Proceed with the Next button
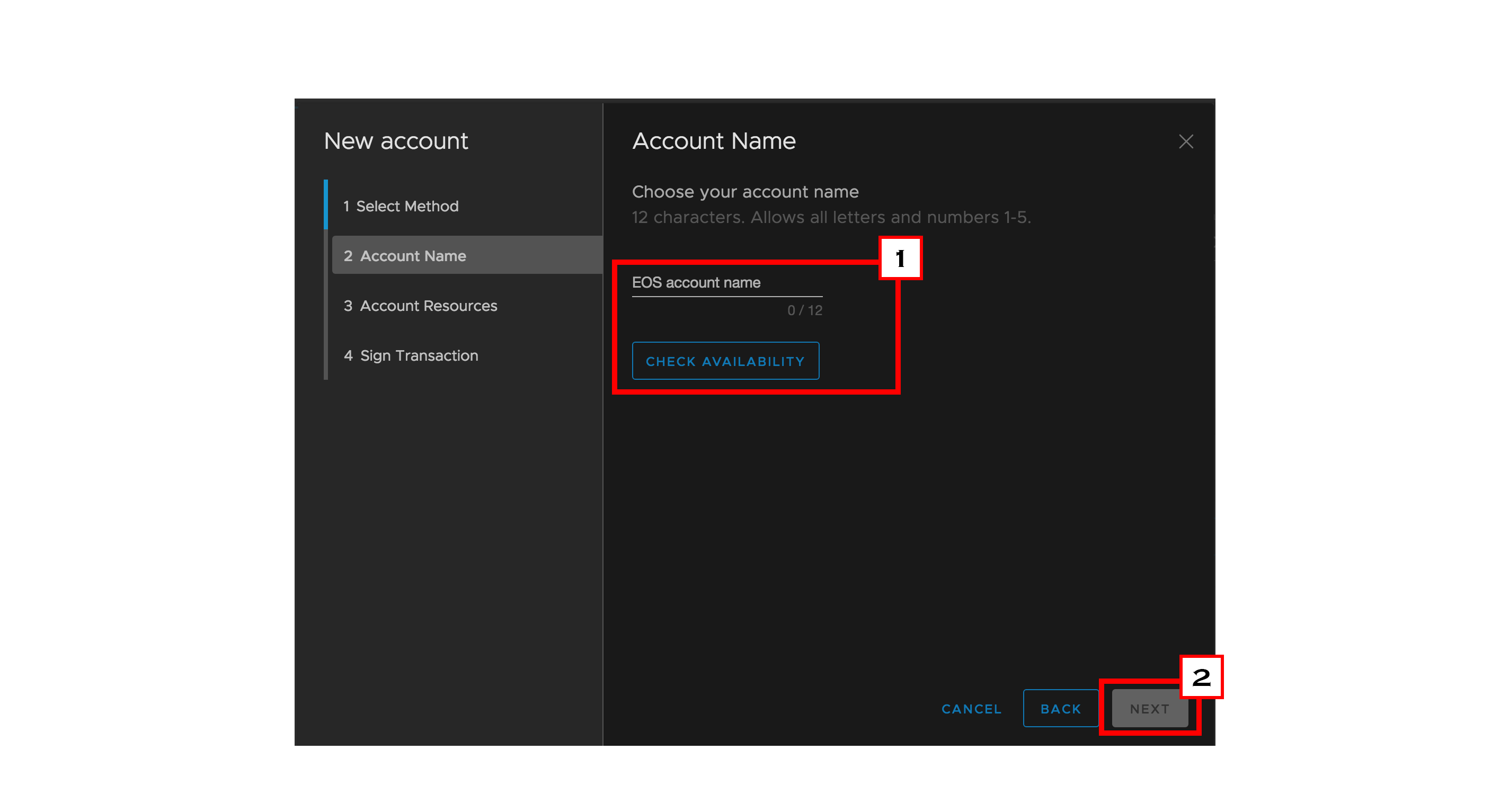The image size is (1509, 812). (1149, 709)
